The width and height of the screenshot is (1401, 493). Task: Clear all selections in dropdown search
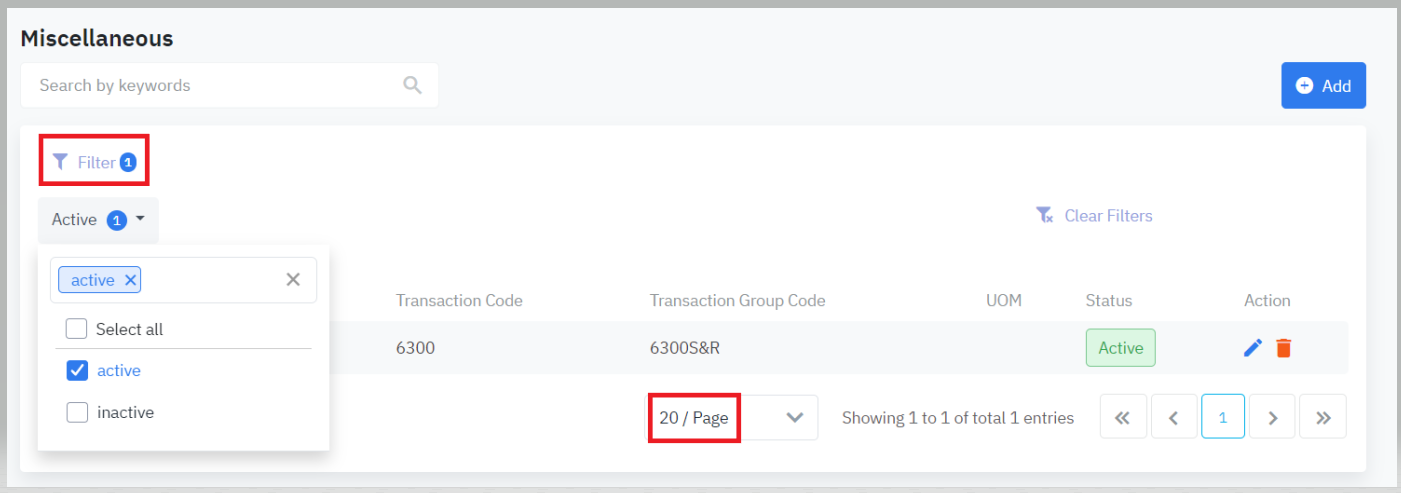click(x=293, y=280)
